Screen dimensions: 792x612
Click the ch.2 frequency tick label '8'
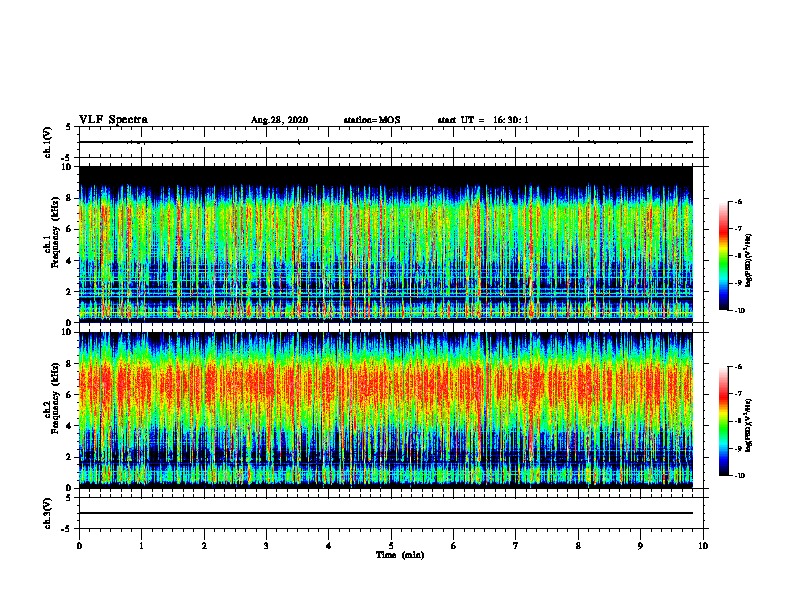tap(70, 364)
